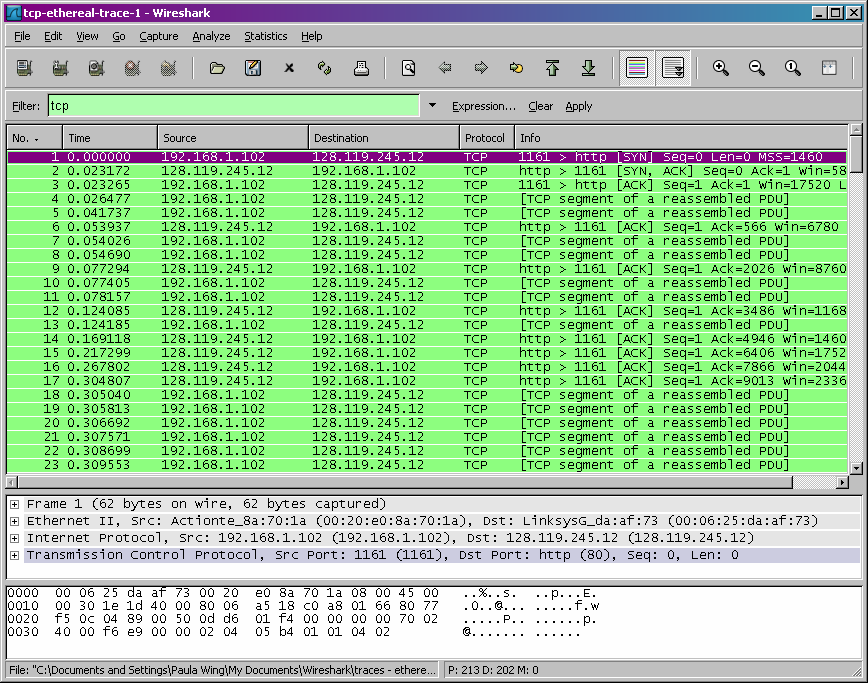Sort by Source column header
Image resolution: width=868 pixels, height=683 pixels.
click(232, 138)
